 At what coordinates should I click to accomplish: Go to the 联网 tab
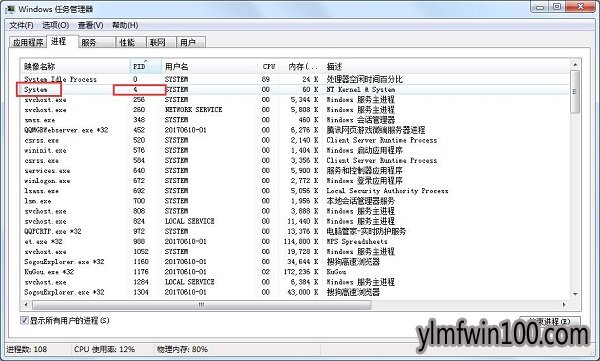tap(161, 42)
